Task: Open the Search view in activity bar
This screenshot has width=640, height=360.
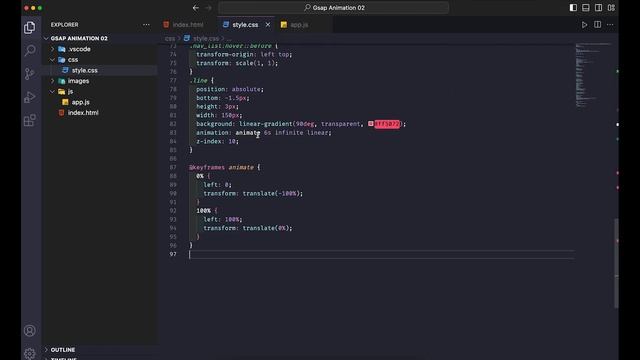Action: pyautogui.click(x=29, y=51)
